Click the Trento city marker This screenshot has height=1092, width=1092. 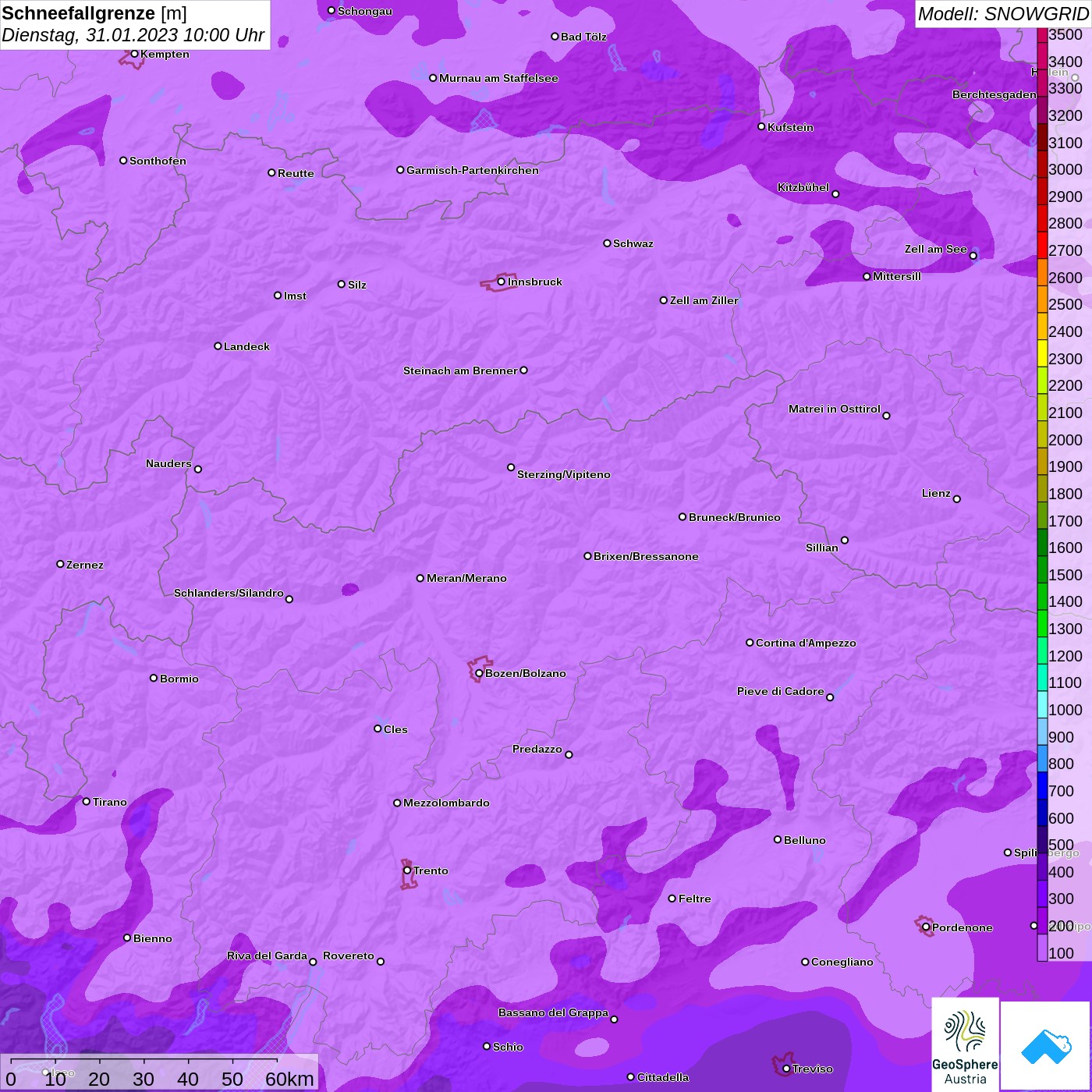pyautogui.click(x=407, y=870)
